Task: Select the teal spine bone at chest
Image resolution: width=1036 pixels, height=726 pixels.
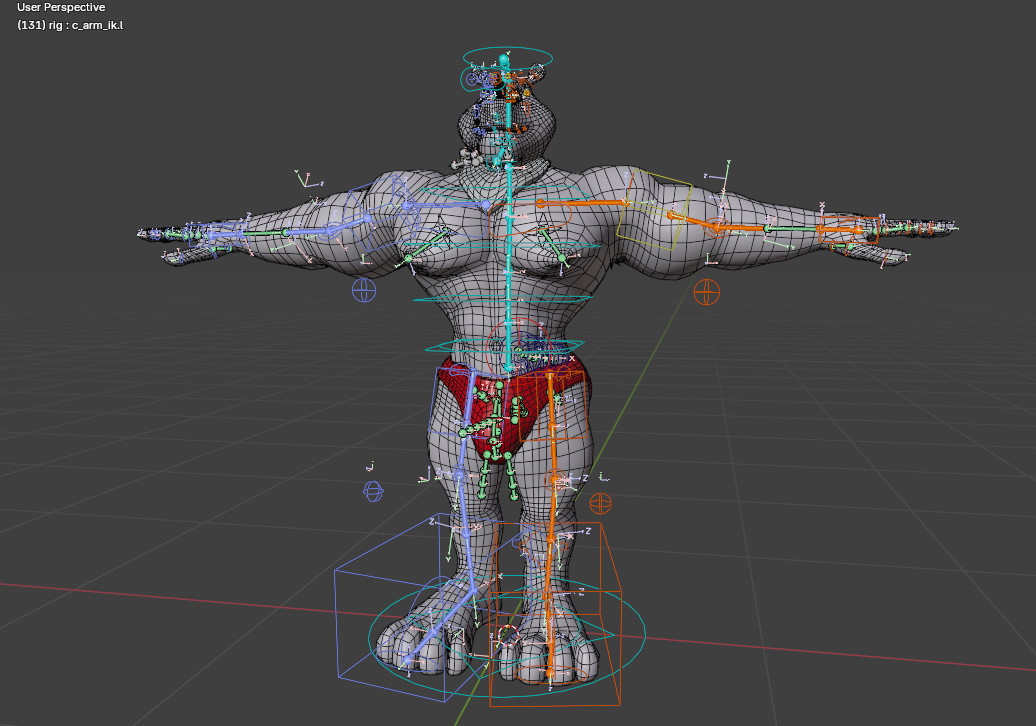Action: pos(509,244)
